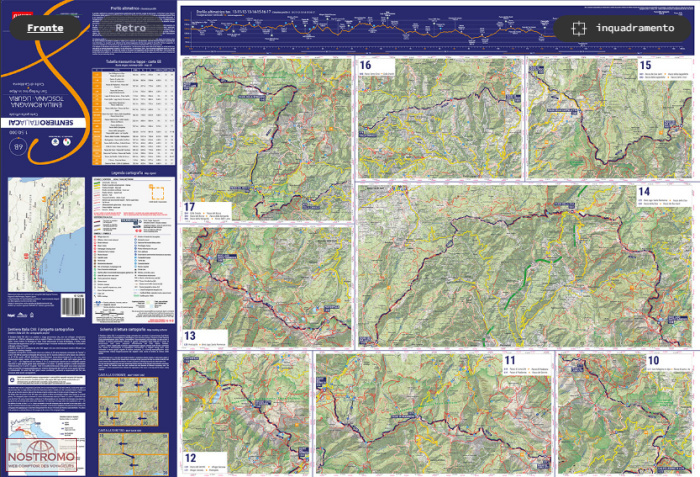Click the barcode on the cover panel

(x=73, y=305)
